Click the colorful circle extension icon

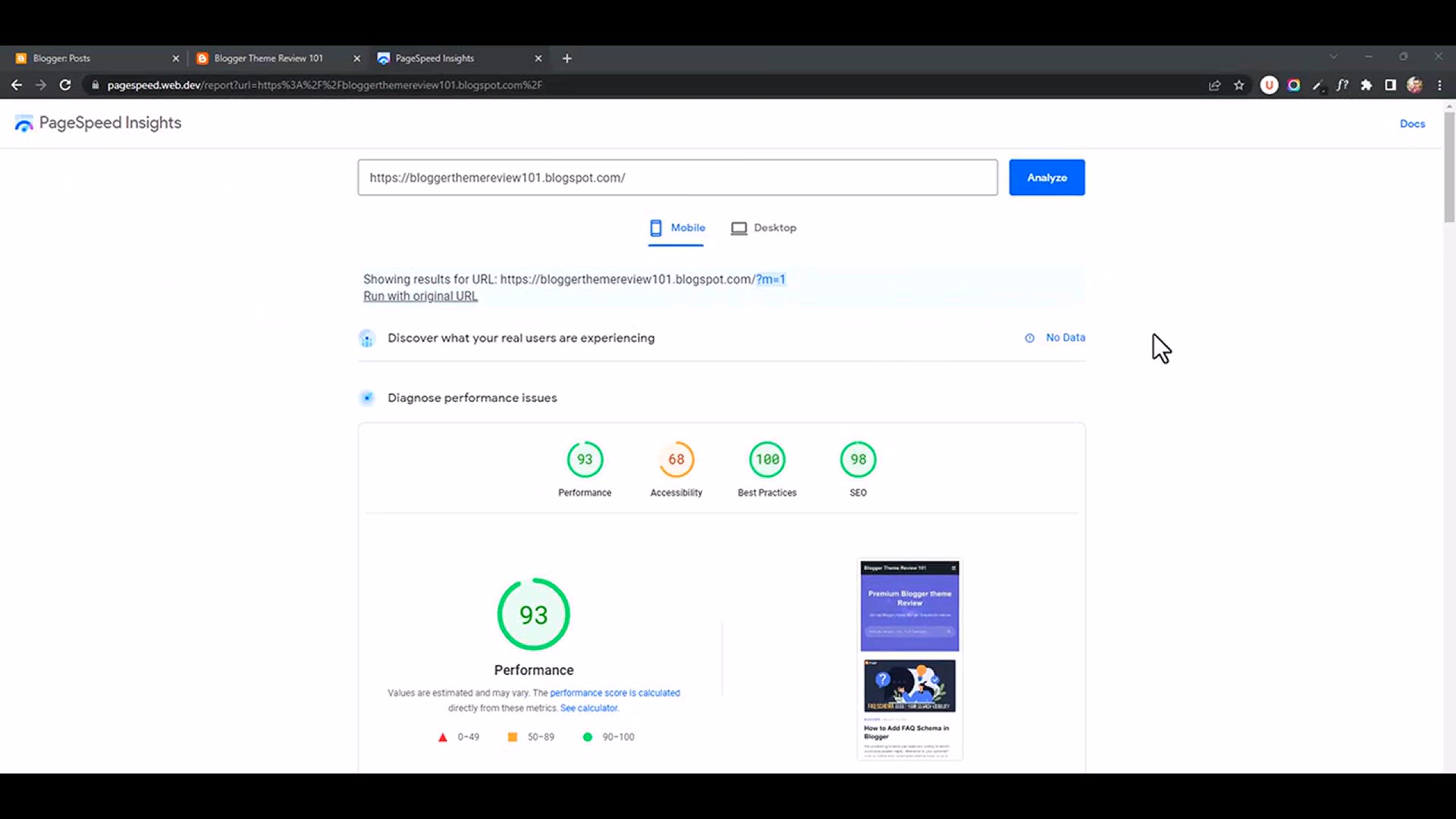pos(1294,85)
